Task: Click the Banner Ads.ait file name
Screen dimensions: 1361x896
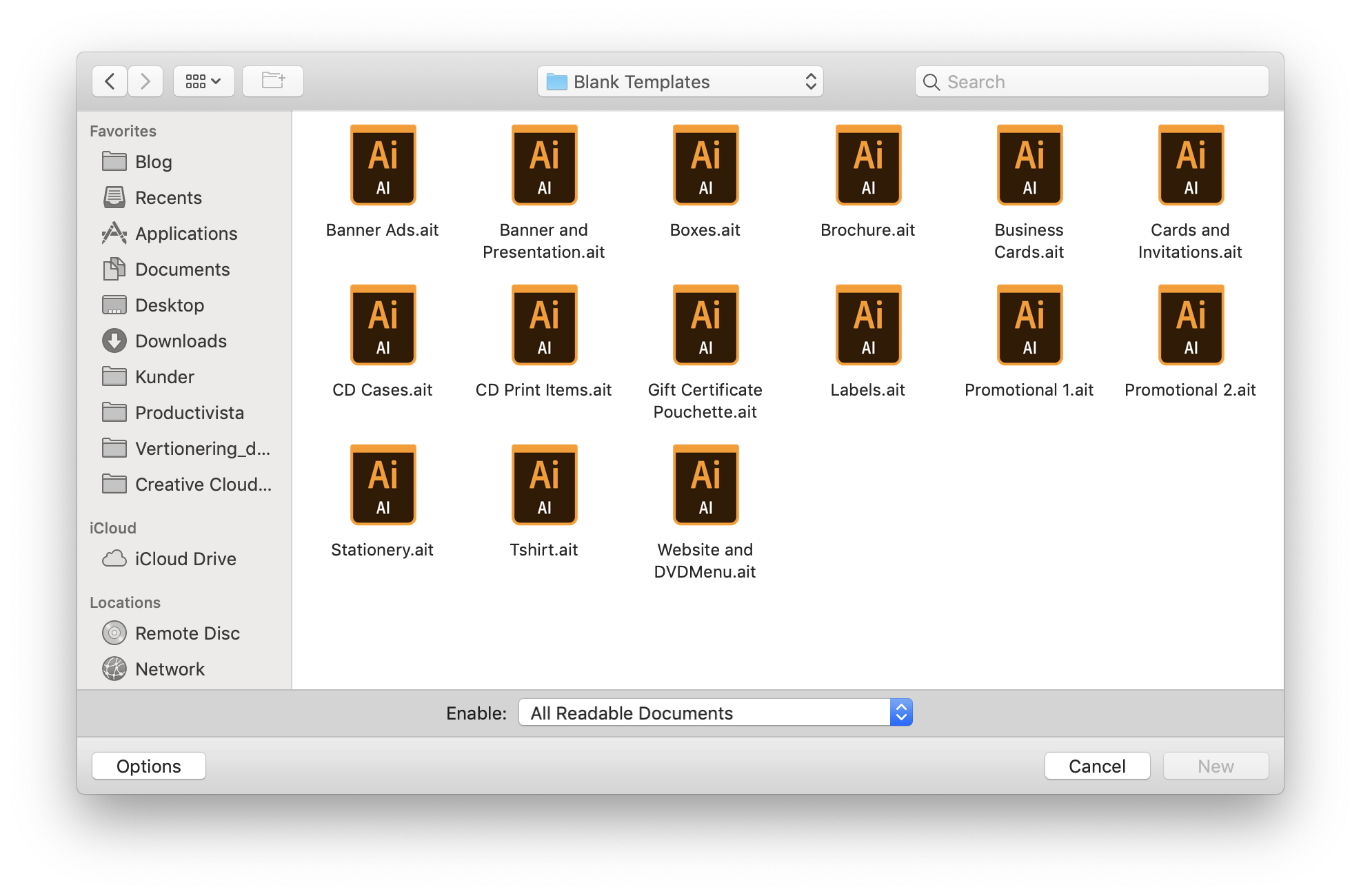Action: (x=383, y=230)
